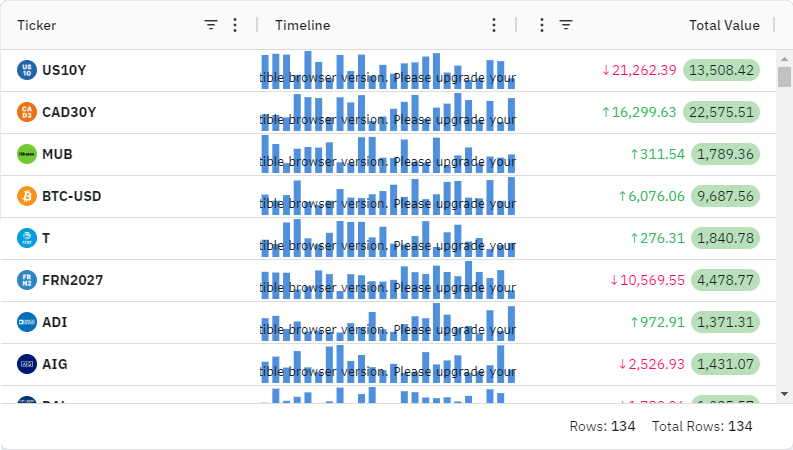Click the scrollbar down arrow
Viewport: 793px width, 450px height.
[x=784, y=394]
